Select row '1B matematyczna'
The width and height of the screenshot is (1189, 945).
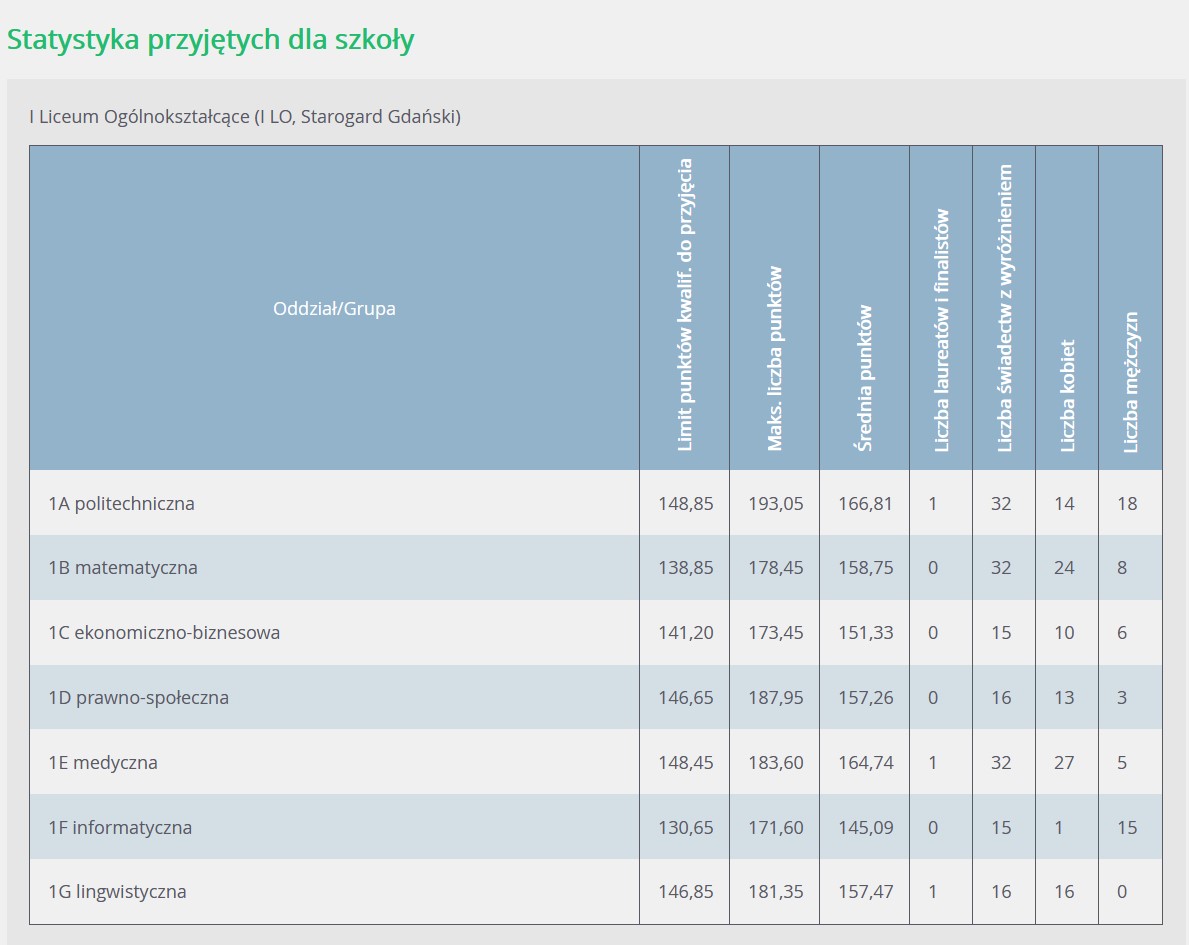(595, 567)
